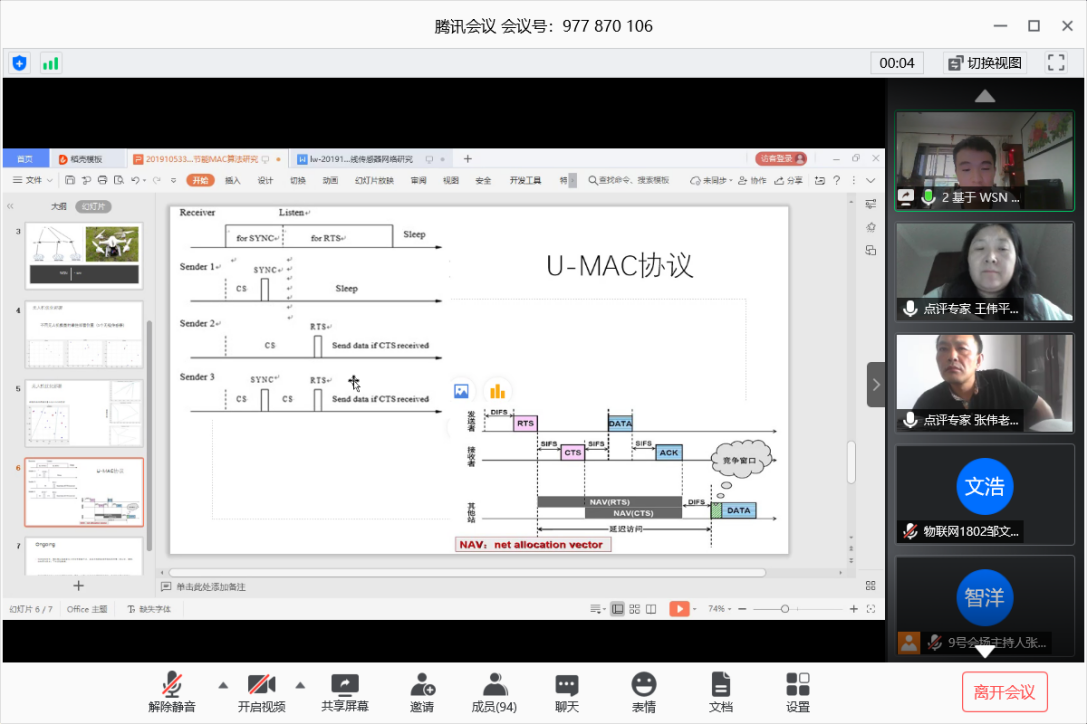Select participant 文浩 video tile
The height and width of the screenshot is (724, 1087).
click(984, 493)
